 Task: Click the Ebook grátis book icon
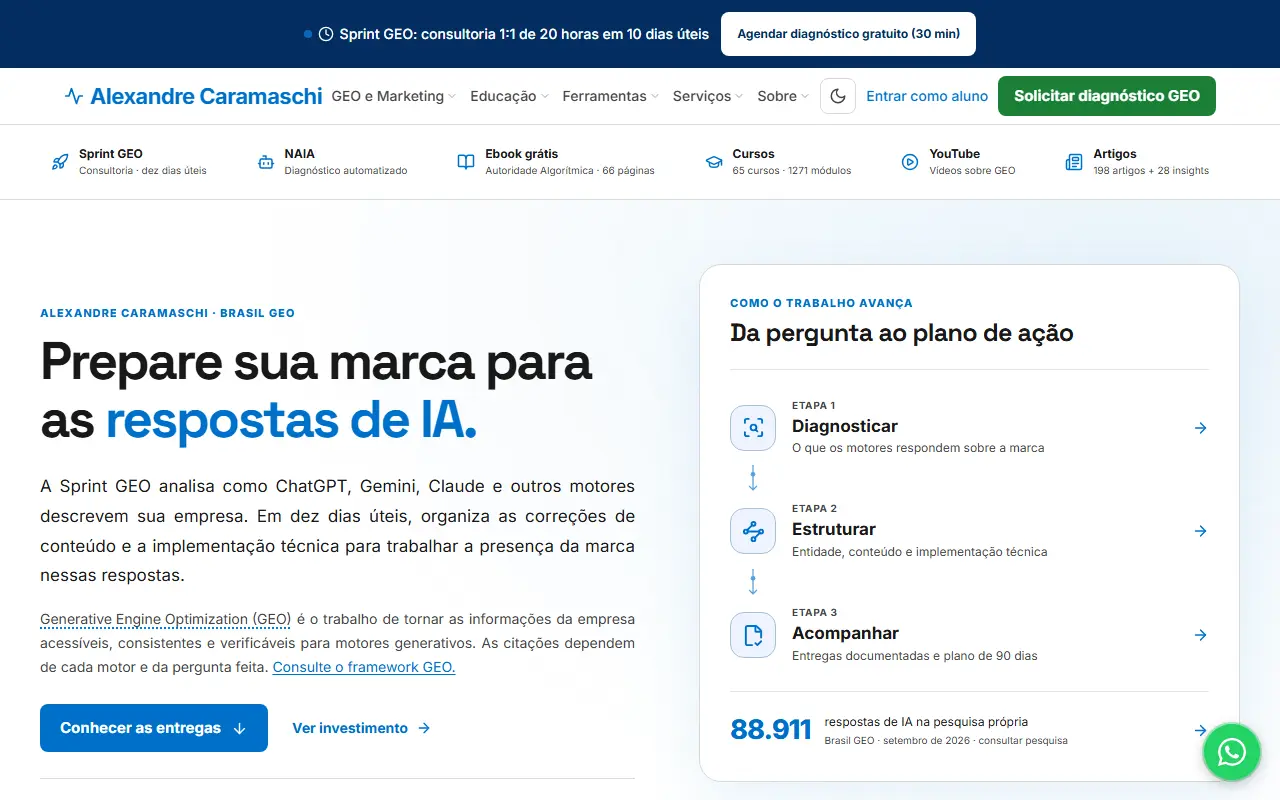click(x=466, y=162)
